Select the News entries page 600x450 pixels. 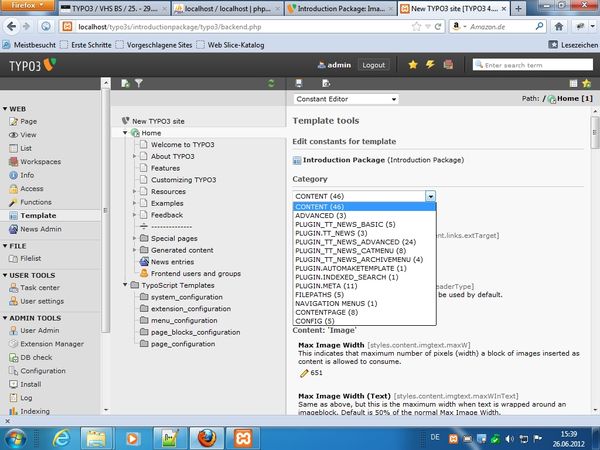coord(172,262)
